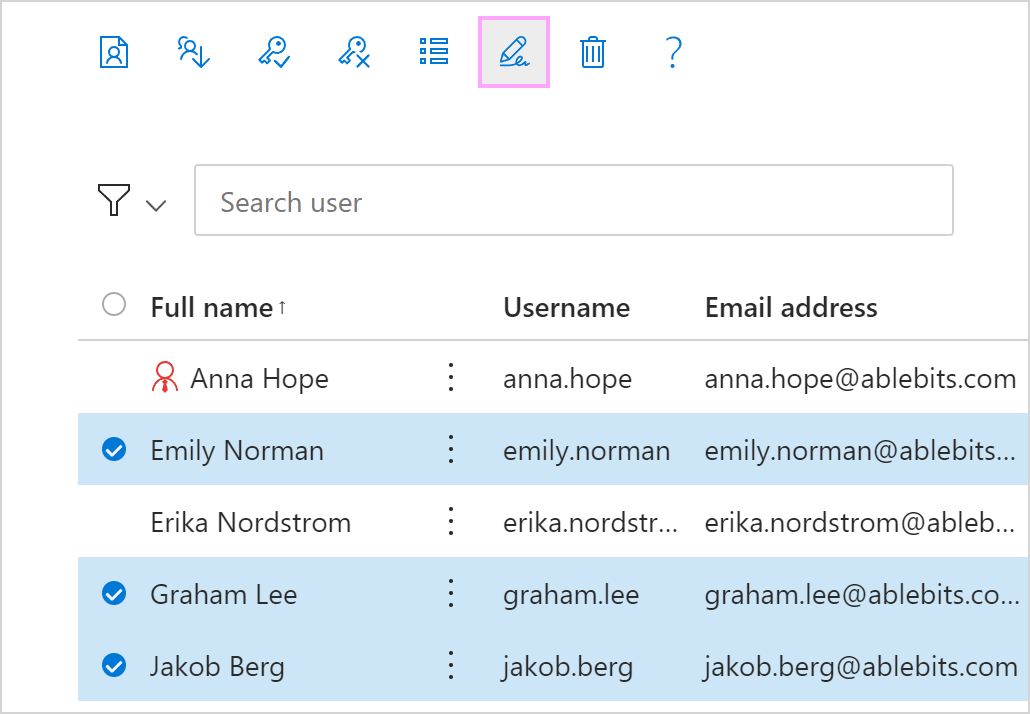Open help question mark icon

[x=673, y=52]
